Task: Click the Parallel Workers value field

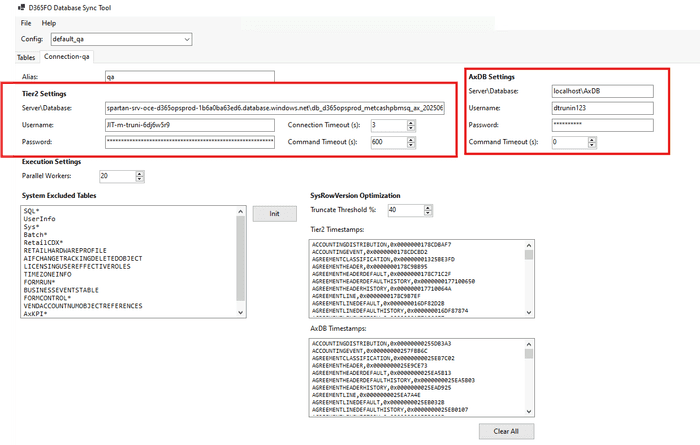Action: 117,176
